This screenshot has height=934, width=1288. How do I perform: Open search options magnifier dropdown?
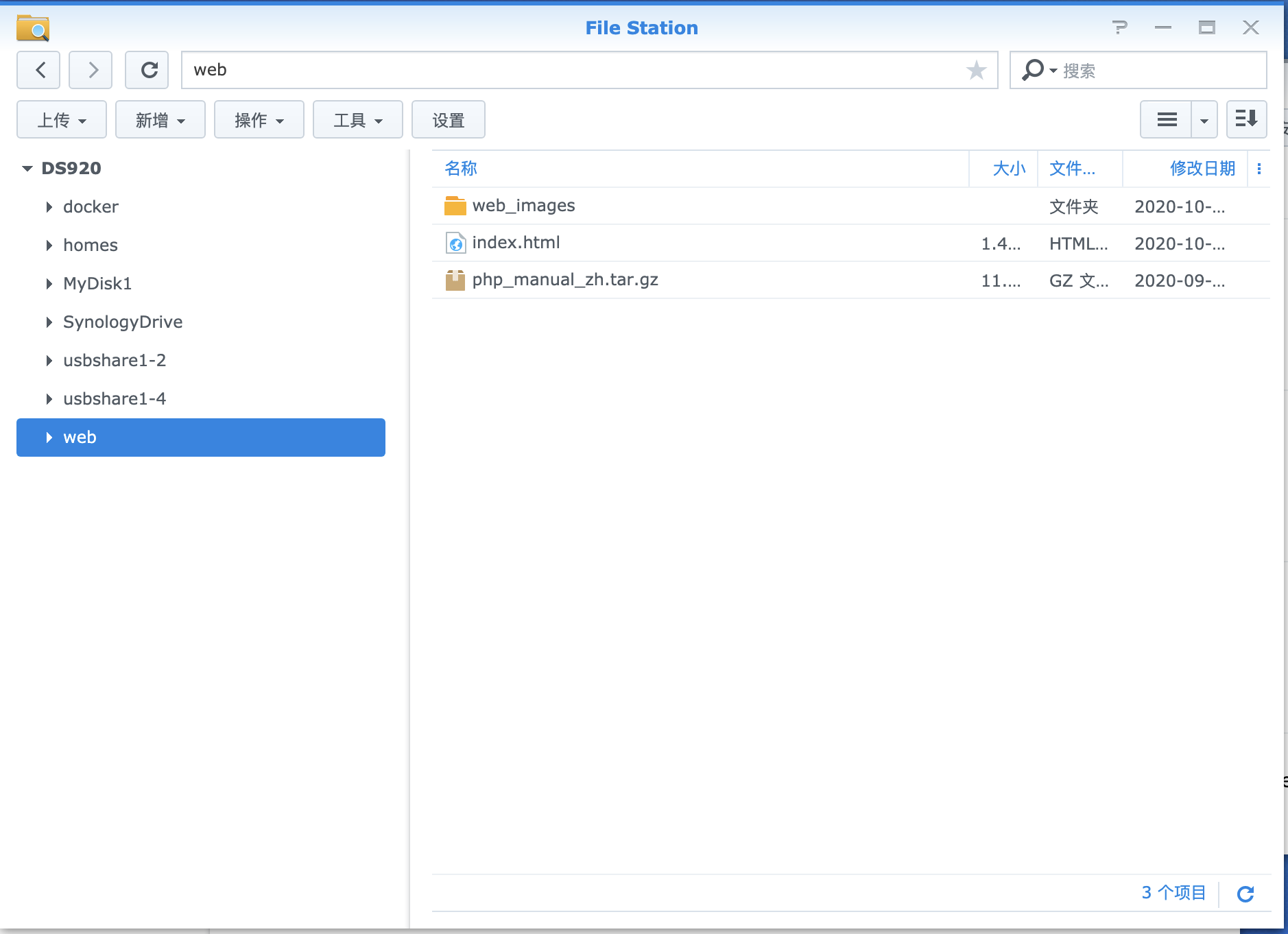tap(1039, 70)
